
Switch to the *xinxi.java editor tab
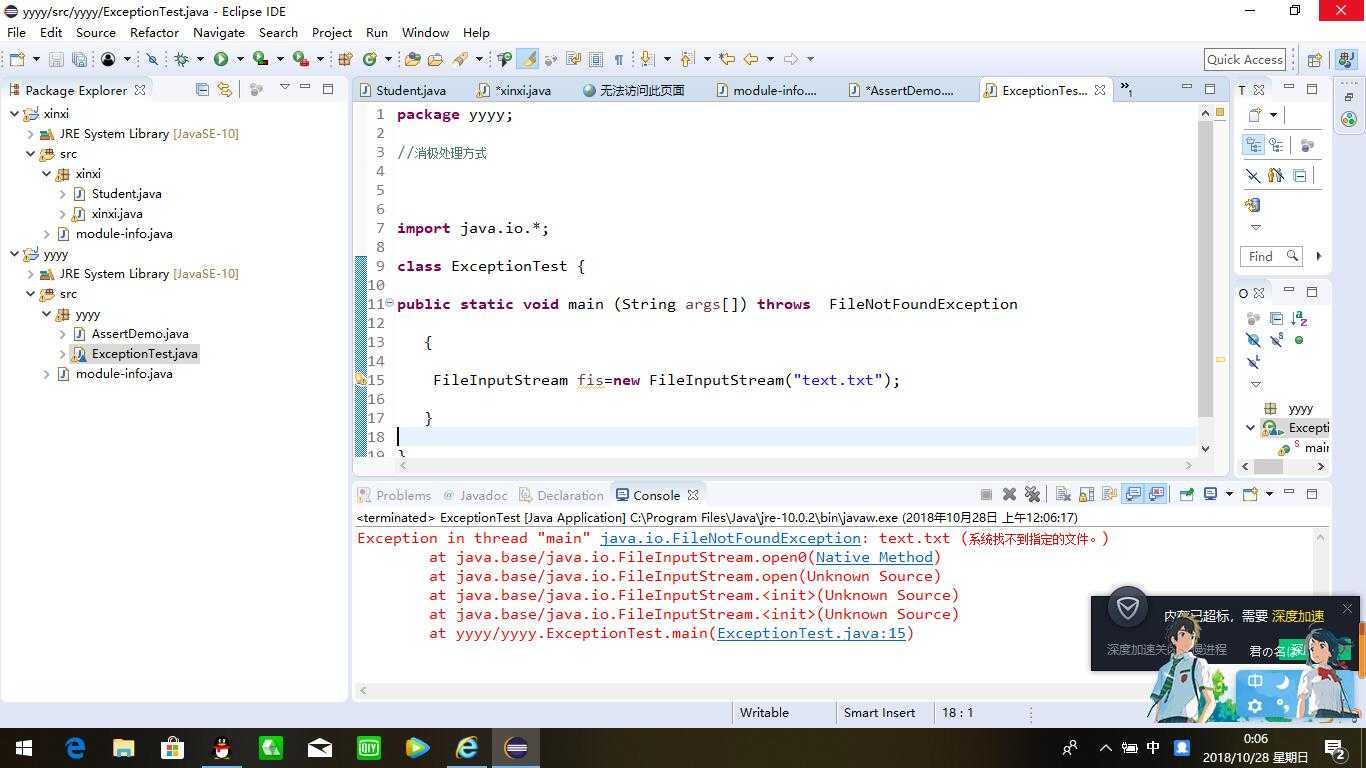click(x=516, y=90)
